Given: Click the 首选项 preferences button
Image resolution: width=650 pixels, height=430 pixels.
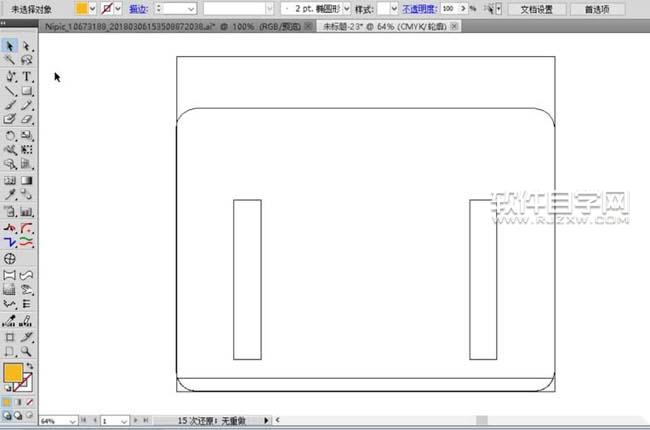Looking at the screenshot, I should (x=597, y=9).
